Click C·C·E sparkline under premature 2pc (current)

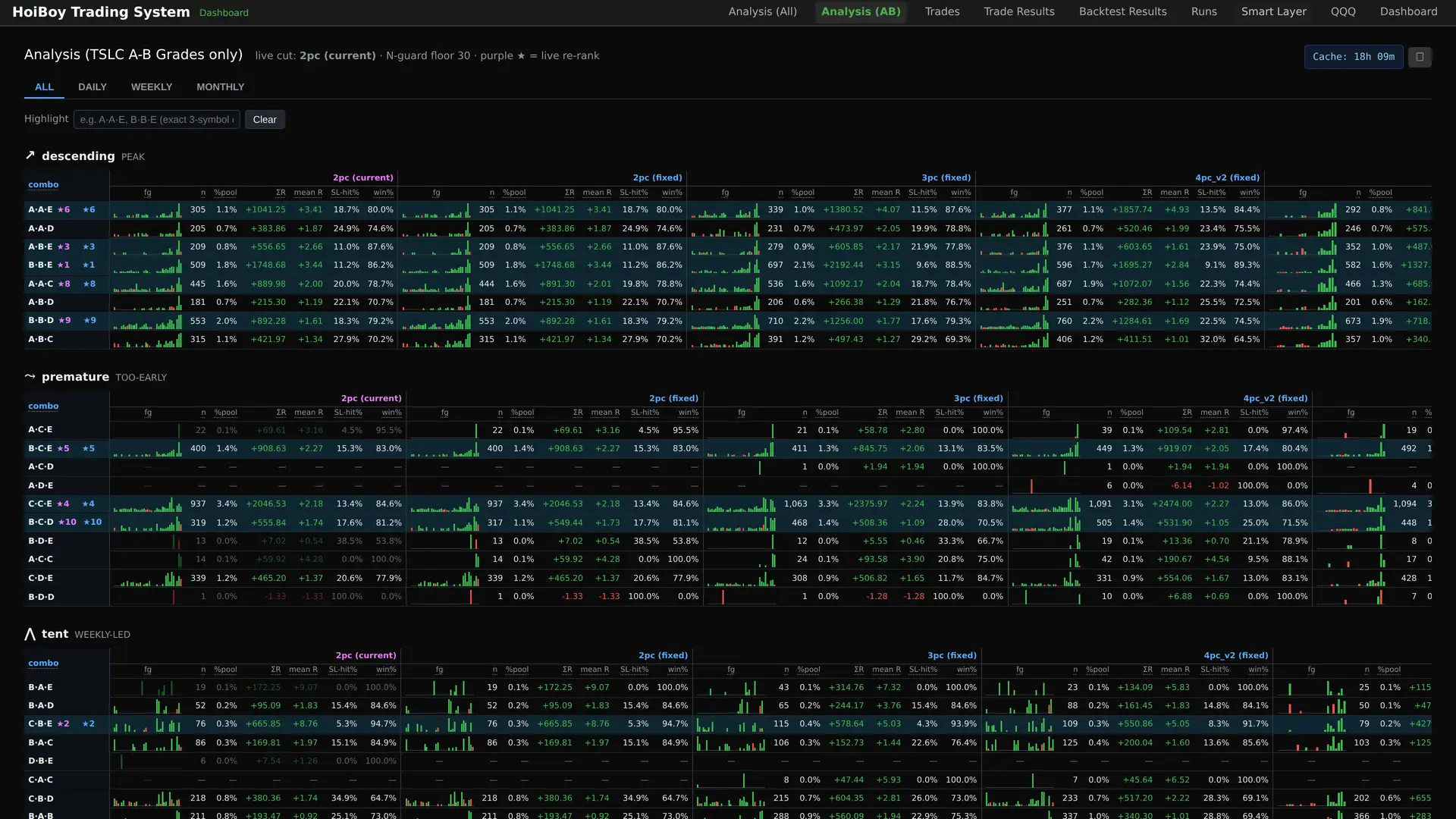click(147, 504)
